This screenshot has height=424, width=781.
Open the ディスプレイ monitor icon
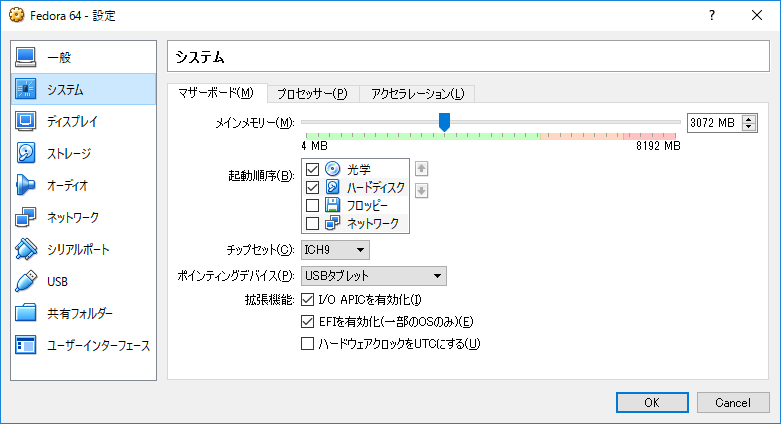click(x=25, y=121)
